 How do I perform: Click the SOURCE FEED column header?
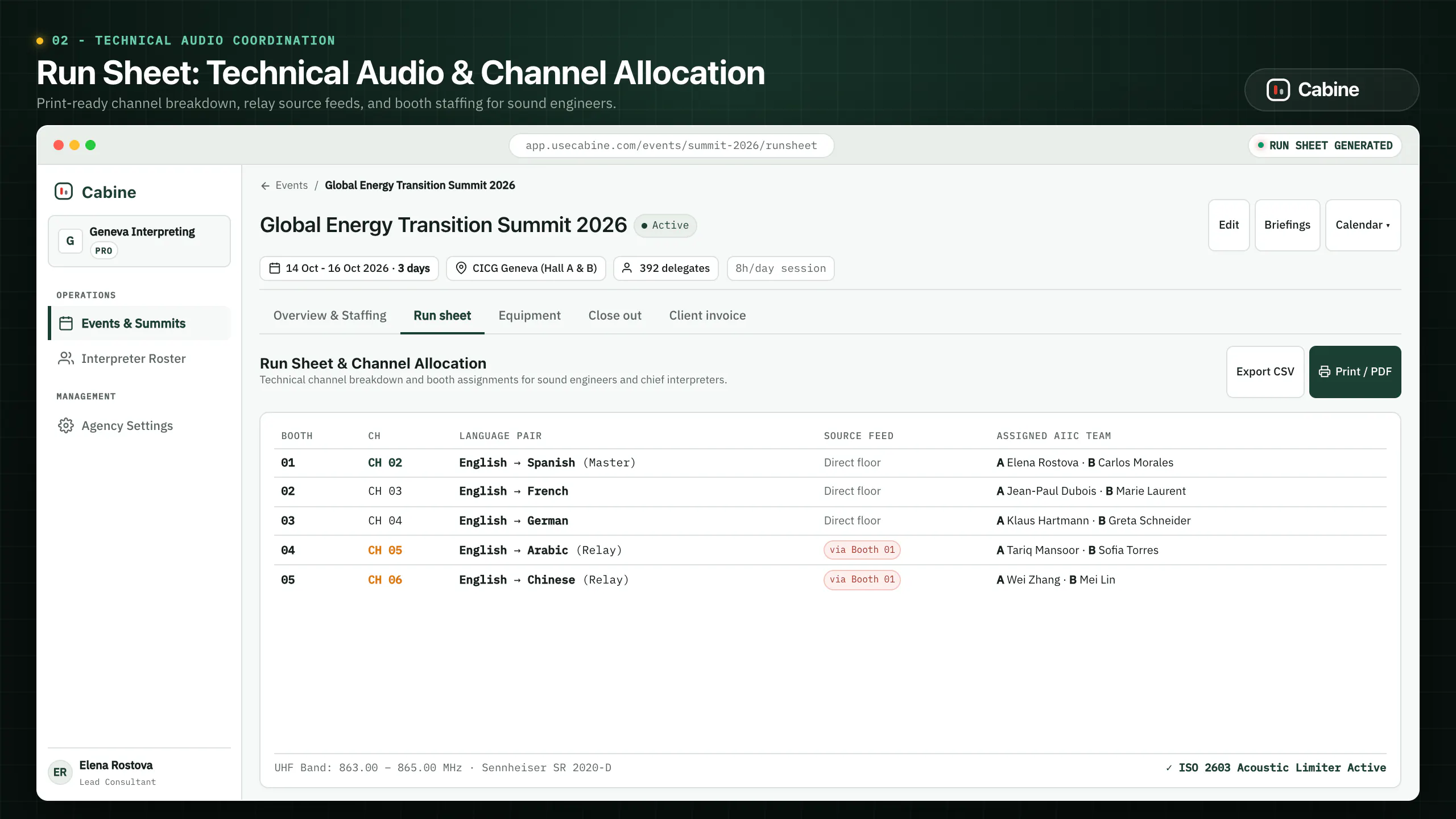(859, 436)
